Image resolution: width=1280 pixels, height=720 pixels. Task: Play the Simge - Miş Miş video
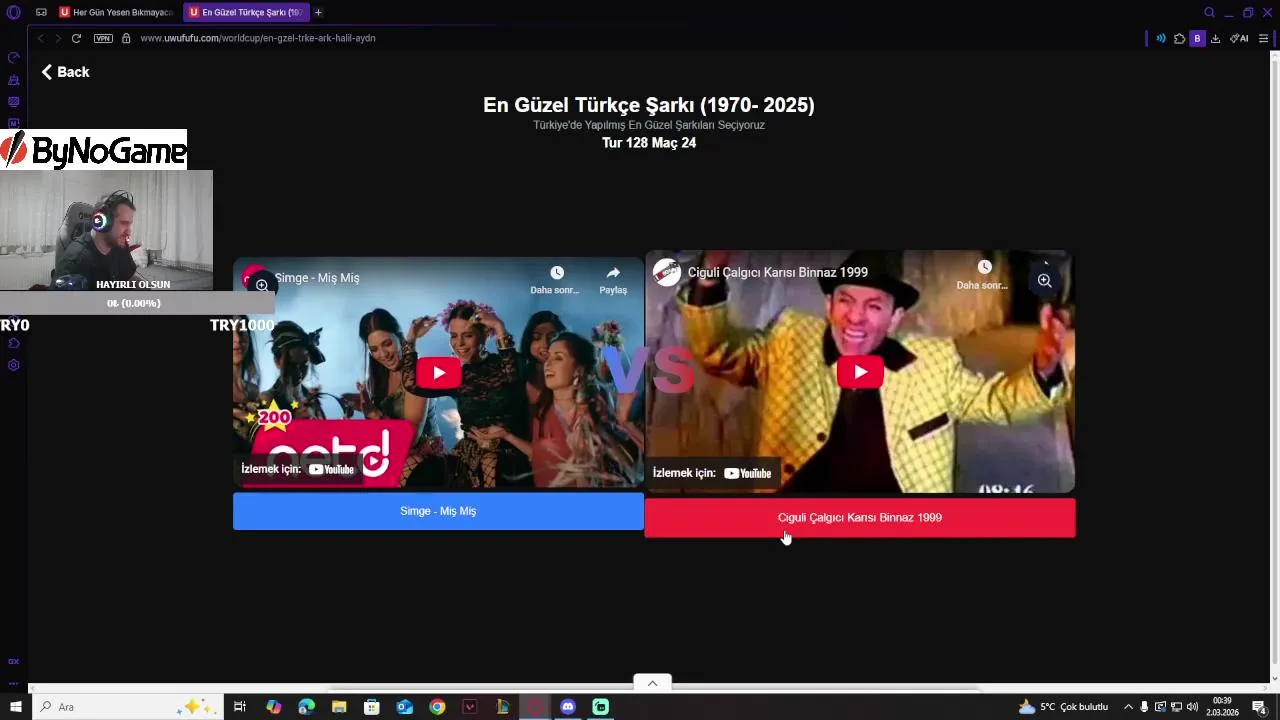[x=438, y=373]
